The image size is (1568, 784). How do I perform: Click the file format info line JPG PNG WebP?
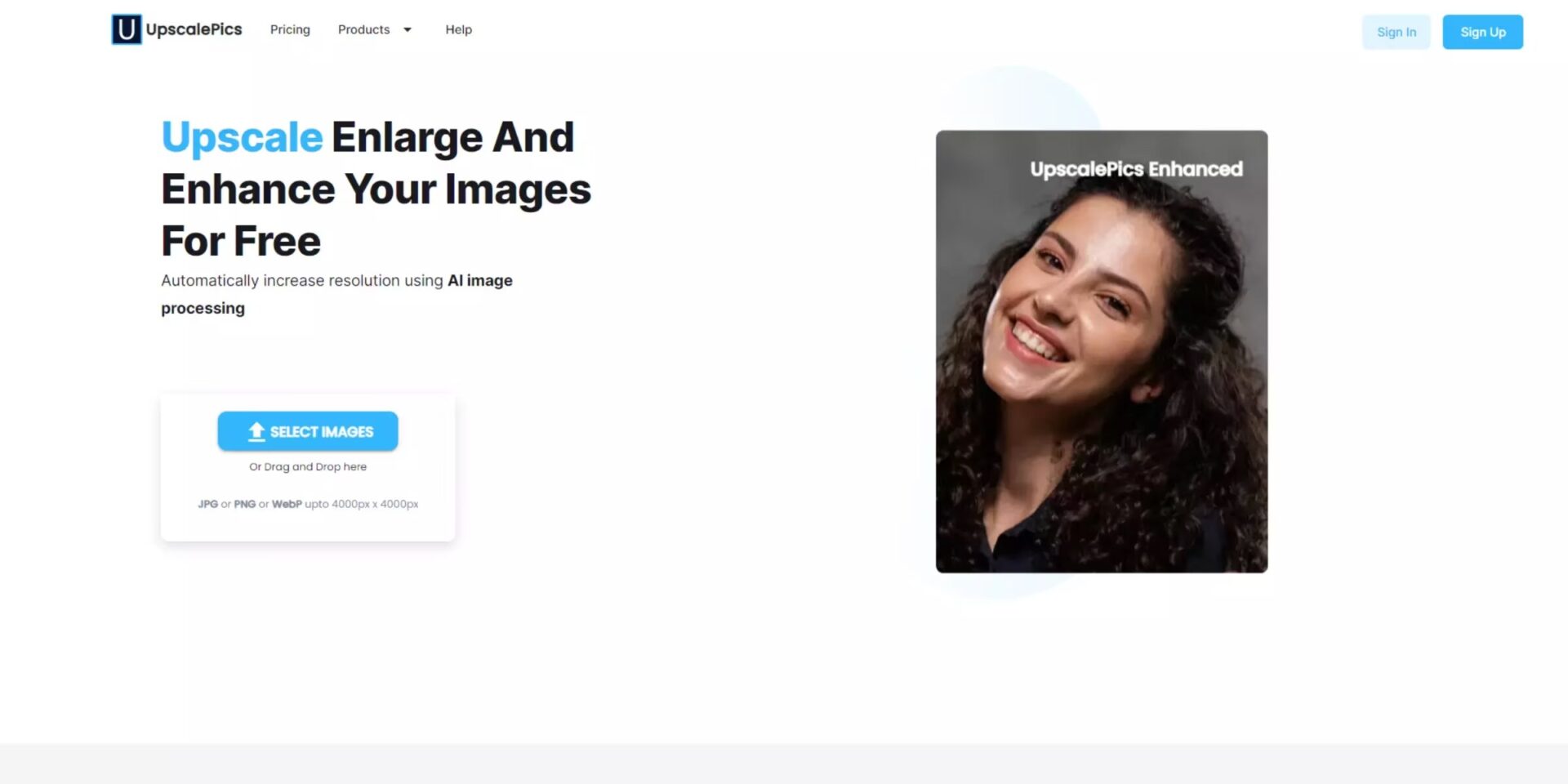click(308, 504)
